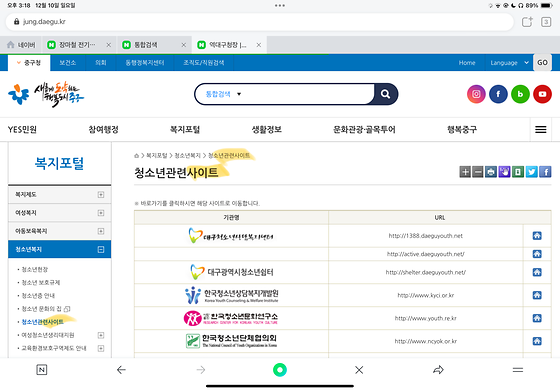Open 통합검색 search category dropdown
The image size is (560, 391).
pos(224,94)
